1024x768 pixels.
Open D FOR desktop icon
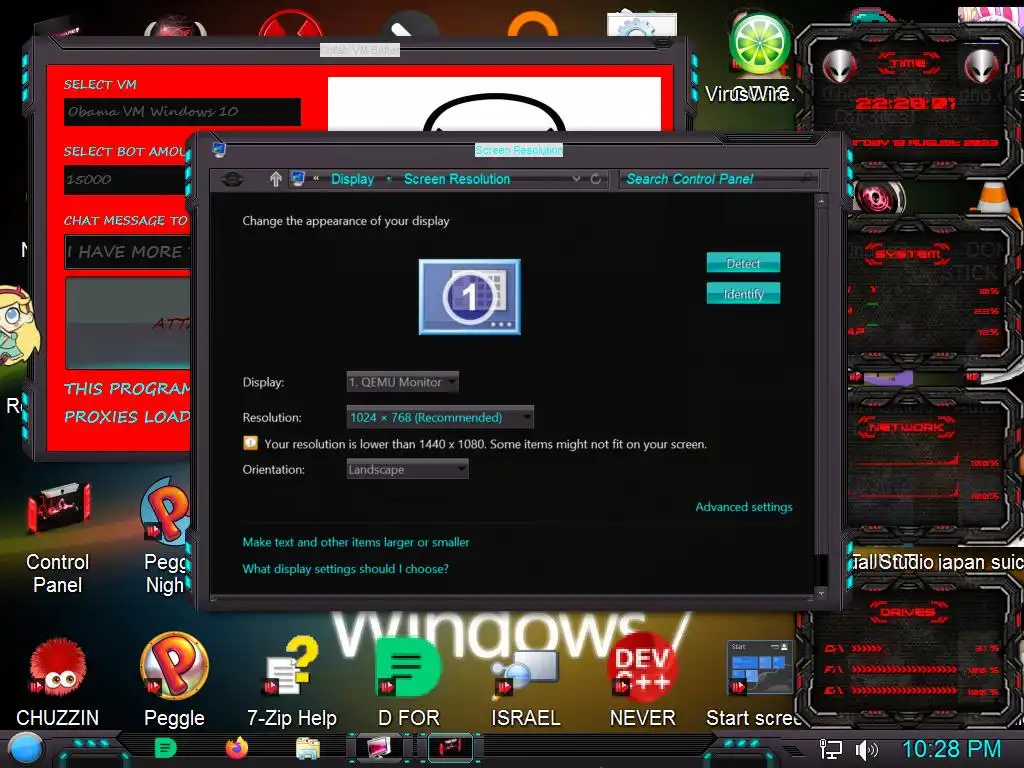coord(409,682)
